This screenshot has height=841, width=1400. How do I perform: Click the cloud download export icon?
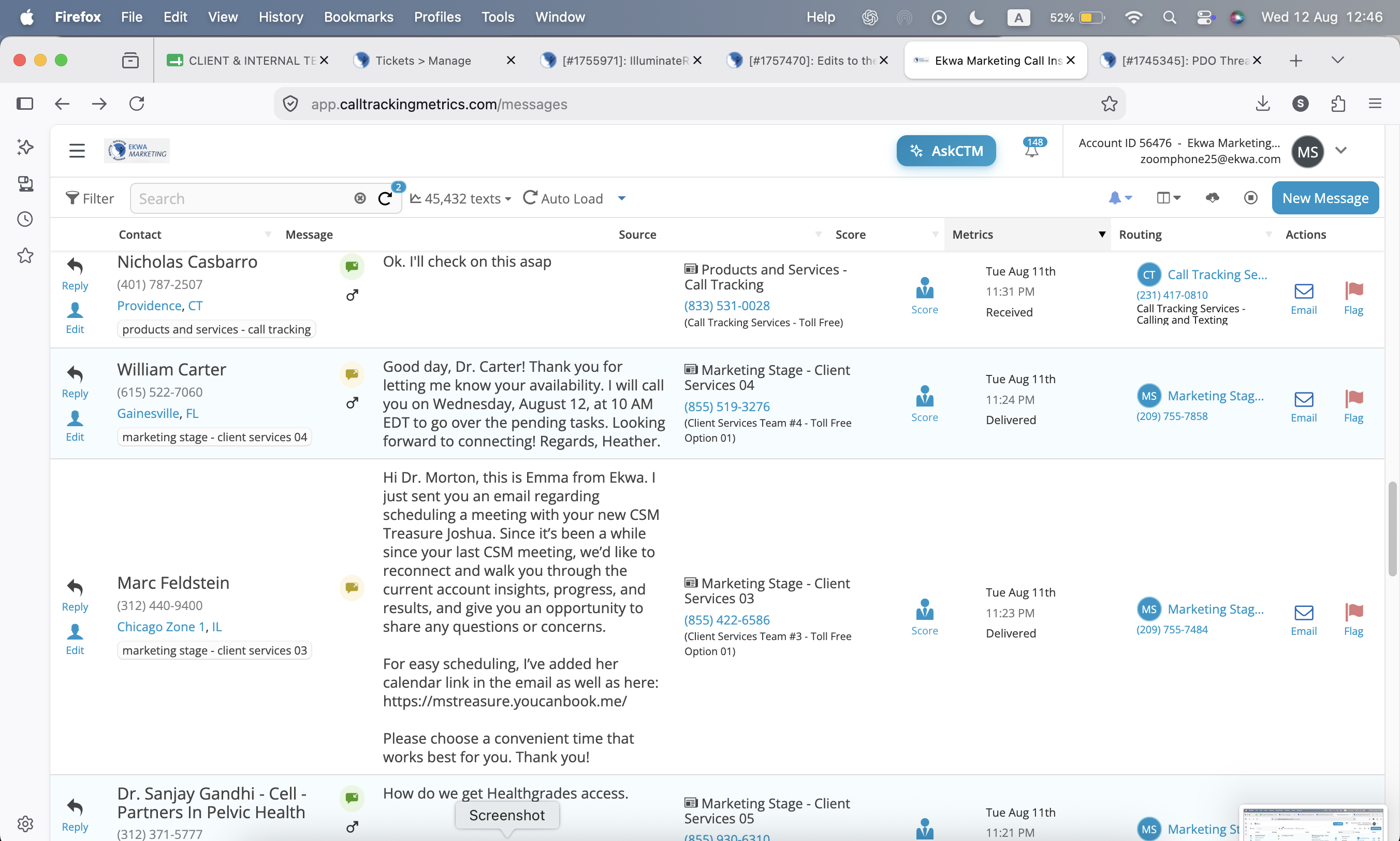(x=1212, y=197)
